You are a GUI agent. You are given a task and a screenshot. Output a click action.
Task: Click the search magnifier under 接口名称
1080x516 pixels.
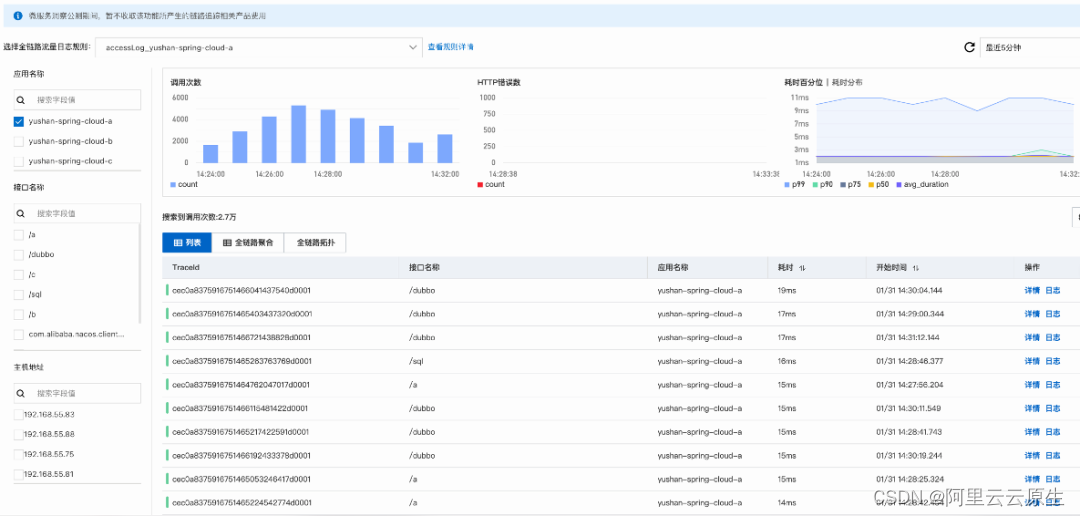point(21,214)
